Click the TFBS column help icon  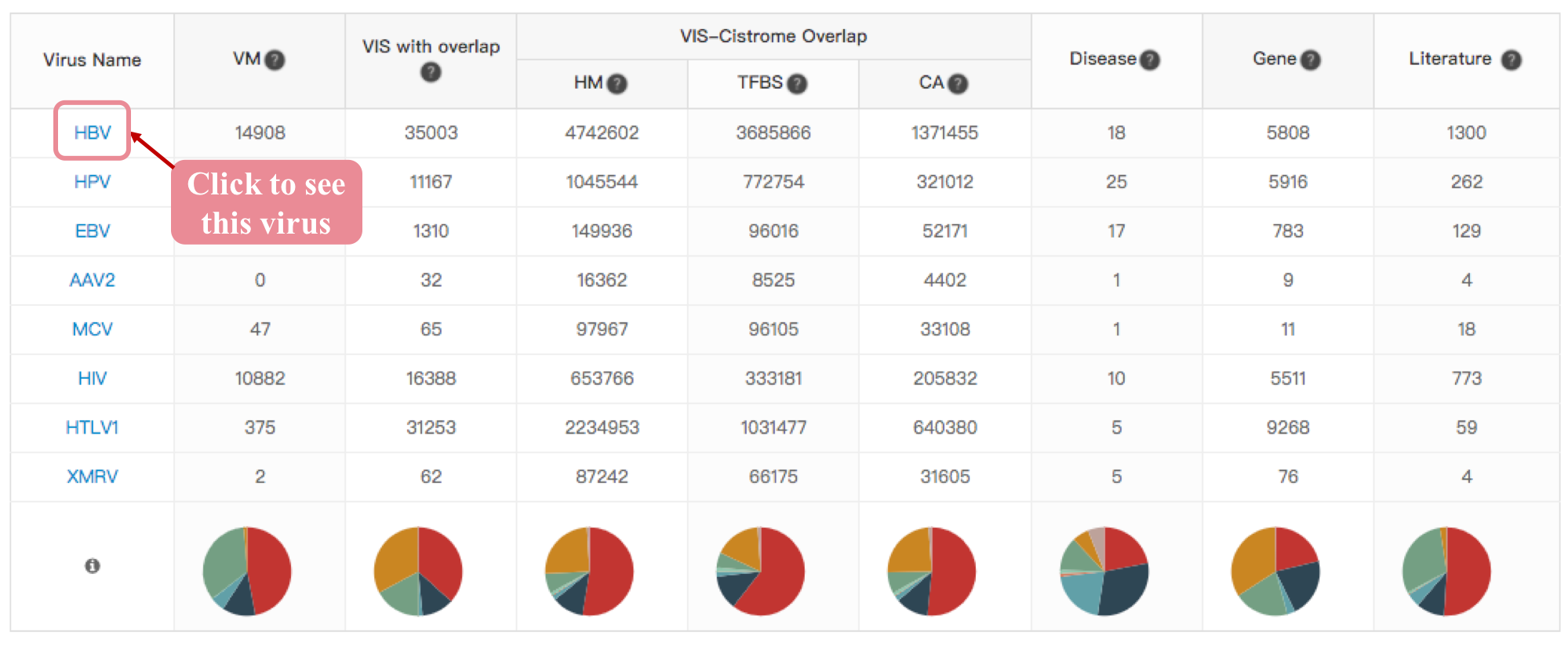[x=797, y=84]
